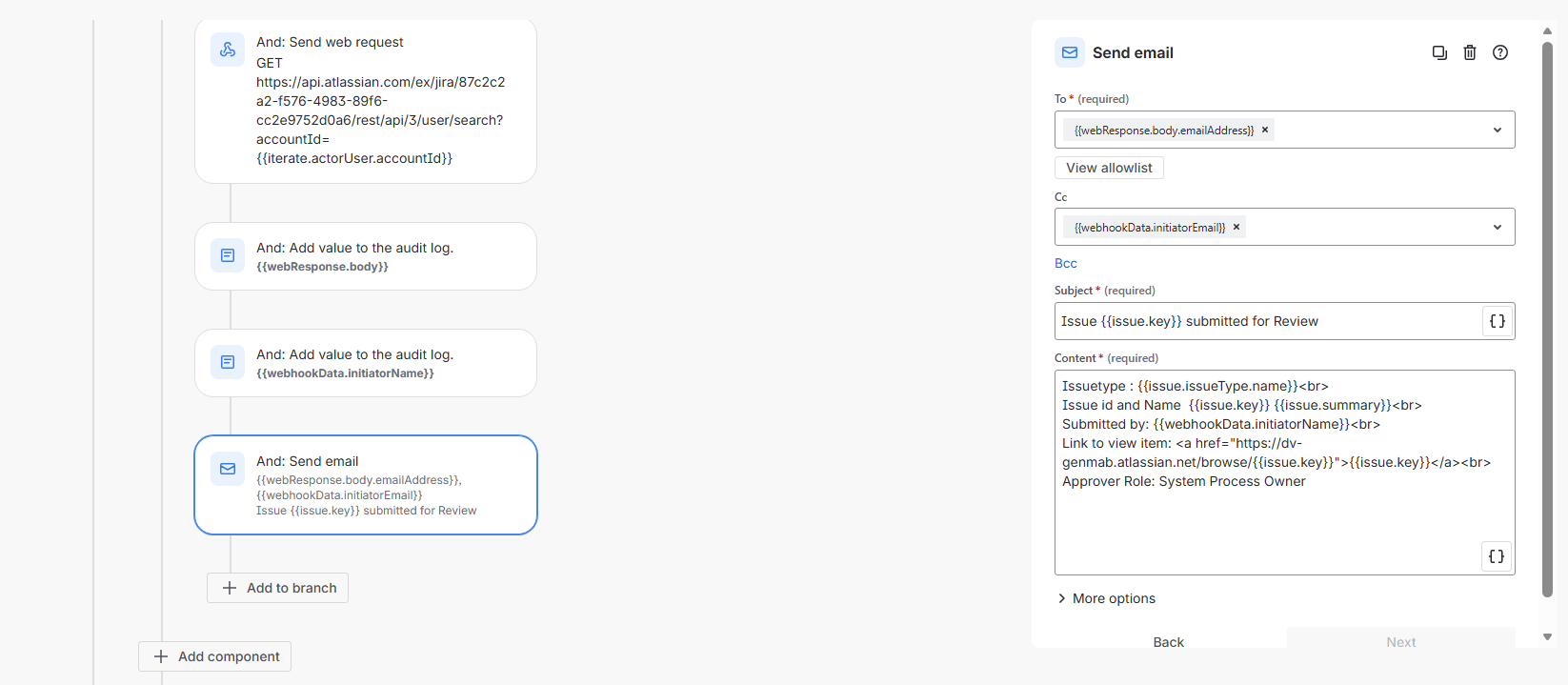Select audit log step for webResponse.body

366,256
